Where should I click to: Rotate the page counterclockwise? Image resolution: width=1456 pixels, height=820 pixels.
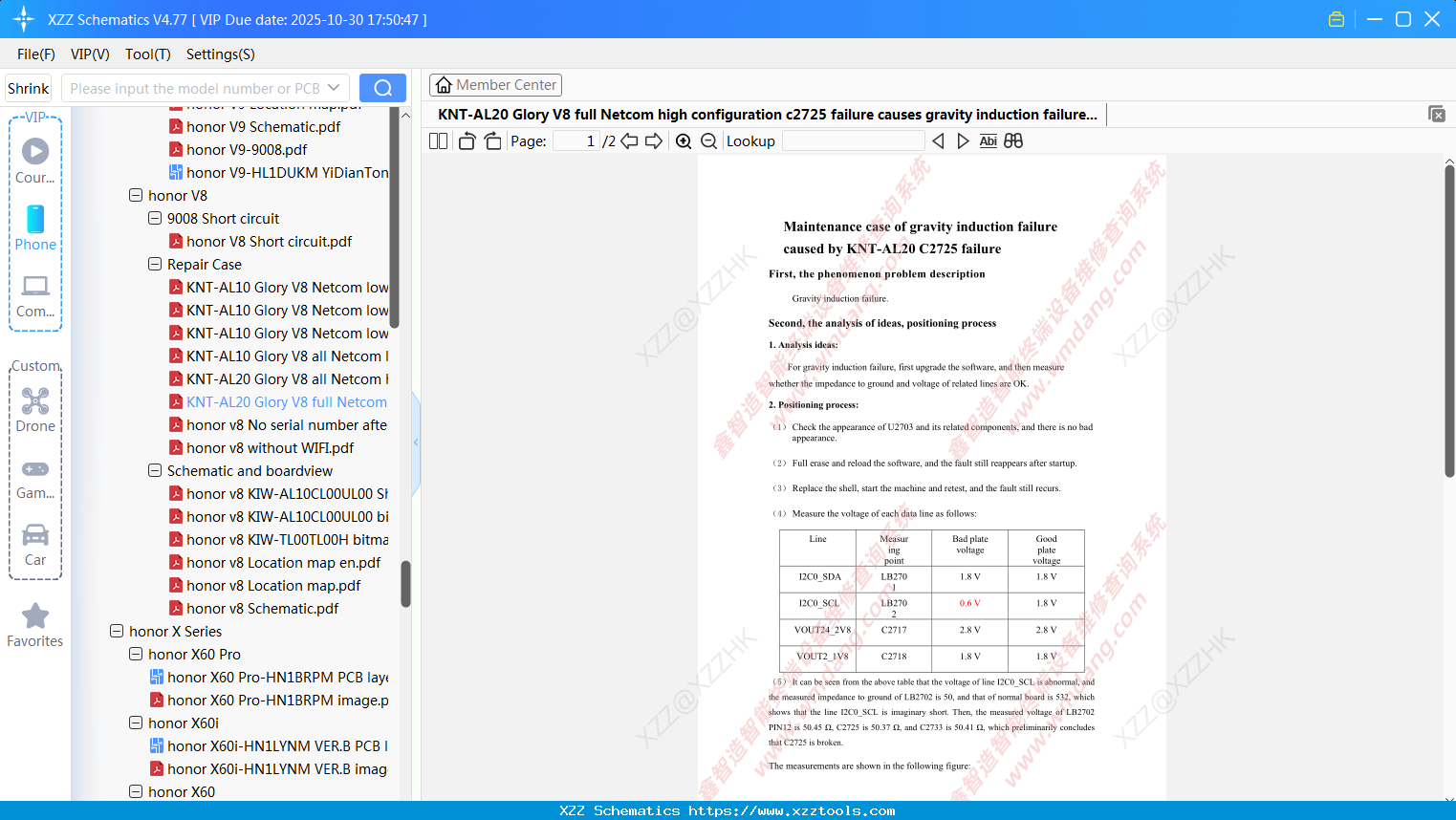click(467, 140)
